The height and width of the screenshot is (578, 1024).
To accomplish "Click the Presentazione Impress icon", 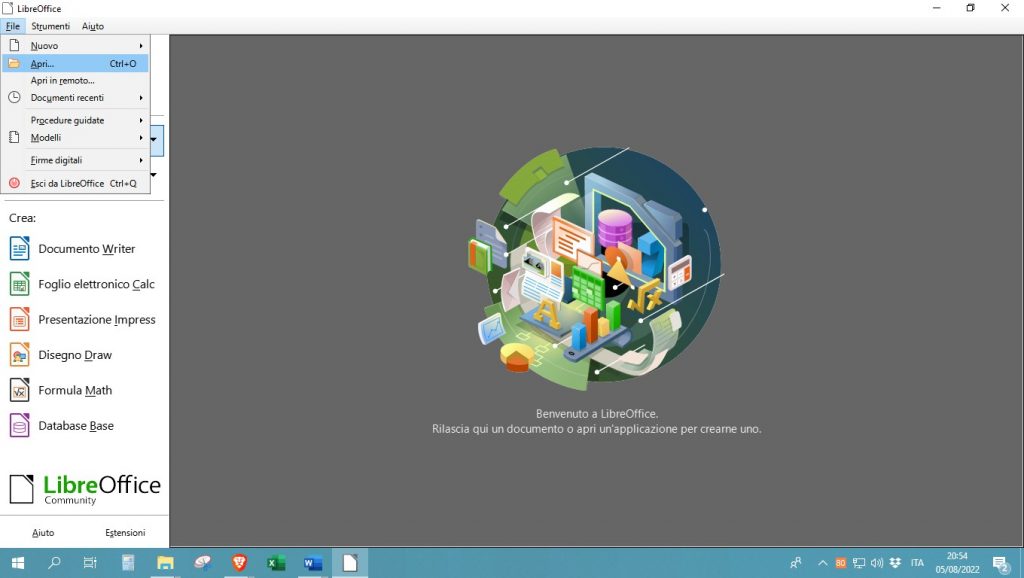I will click(x=19, y=320).
